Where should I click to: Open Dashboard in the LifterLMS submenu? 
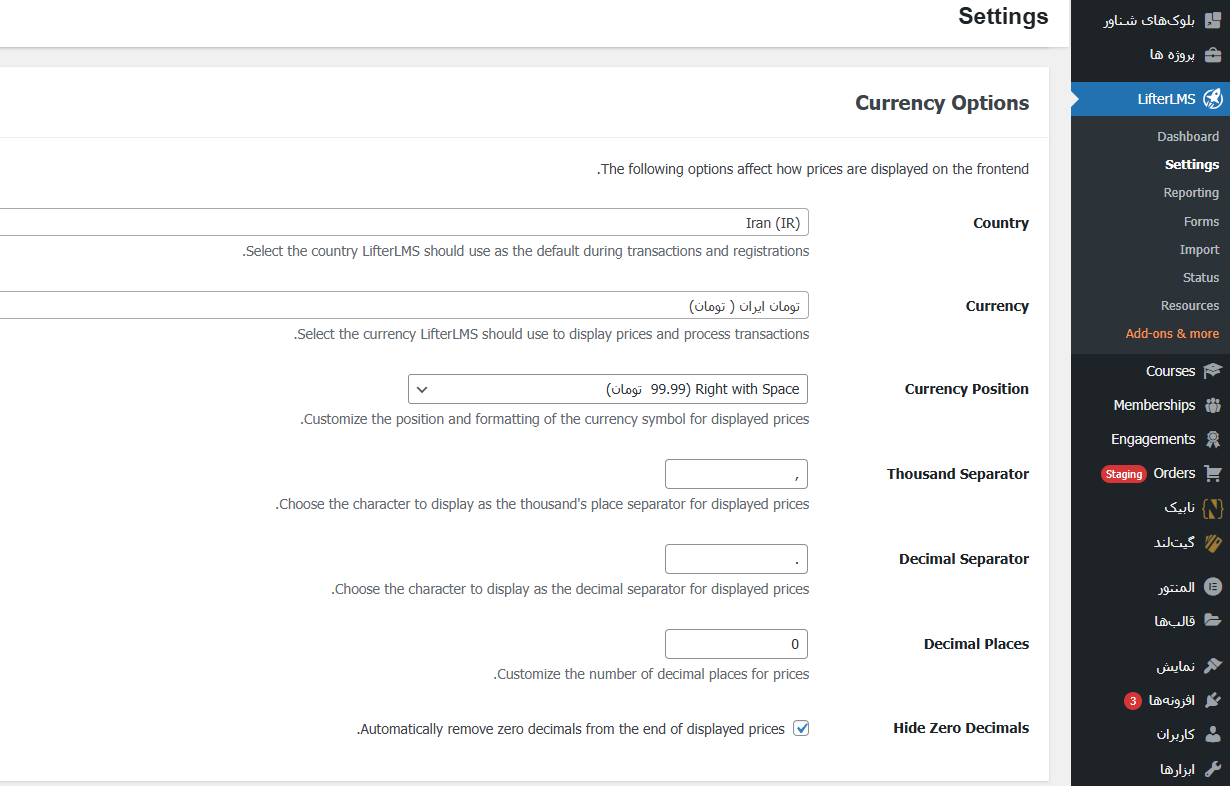click(x=1187, y=136)
